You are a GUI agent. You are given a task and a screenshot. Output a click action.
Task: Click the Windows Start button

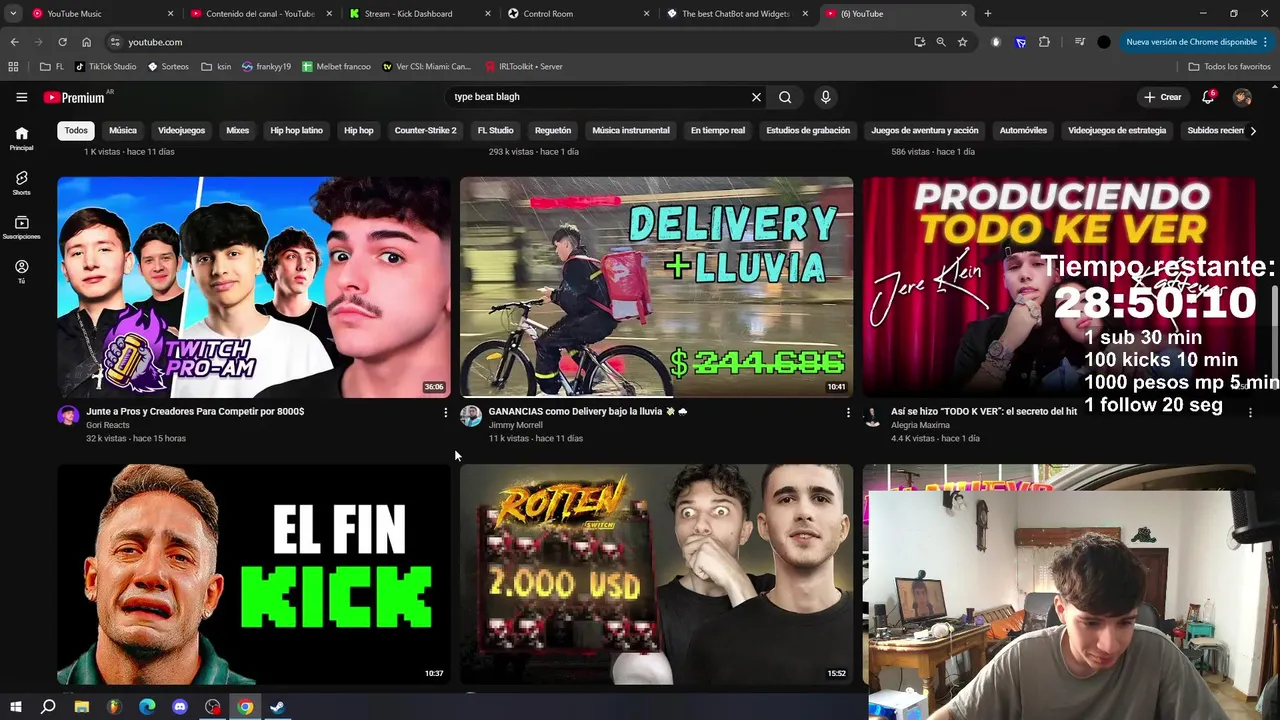pyautogui.click(x=16, y=707)
